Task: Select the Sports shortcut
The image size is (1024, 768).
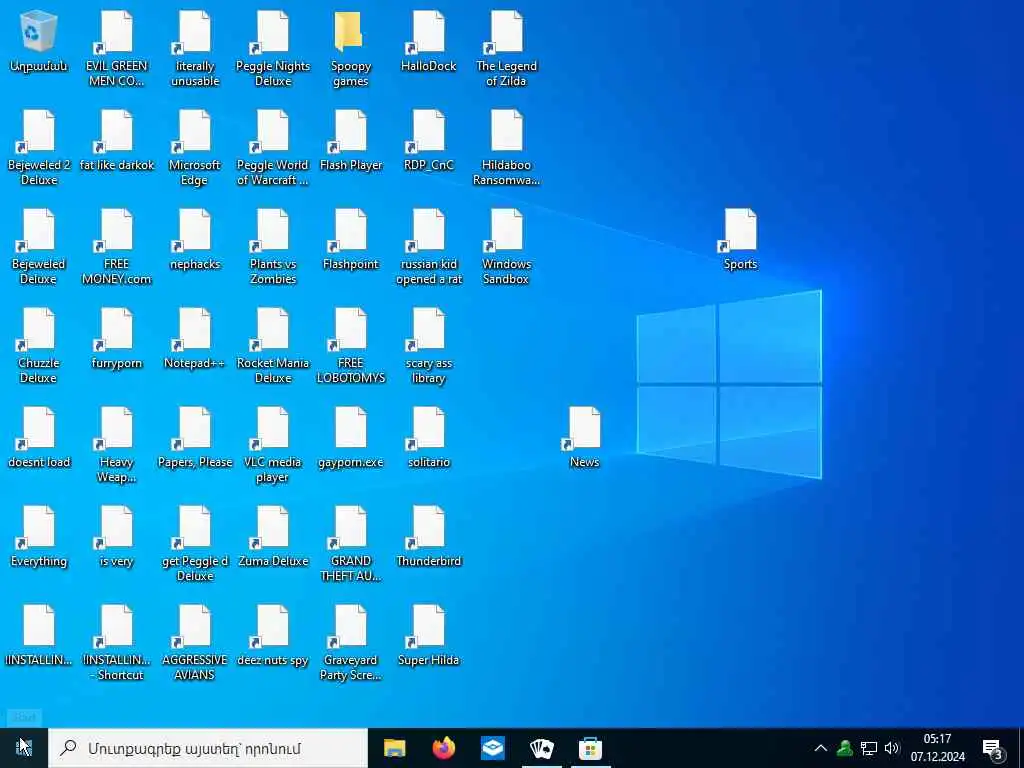Action: click(x=740, y=240)
